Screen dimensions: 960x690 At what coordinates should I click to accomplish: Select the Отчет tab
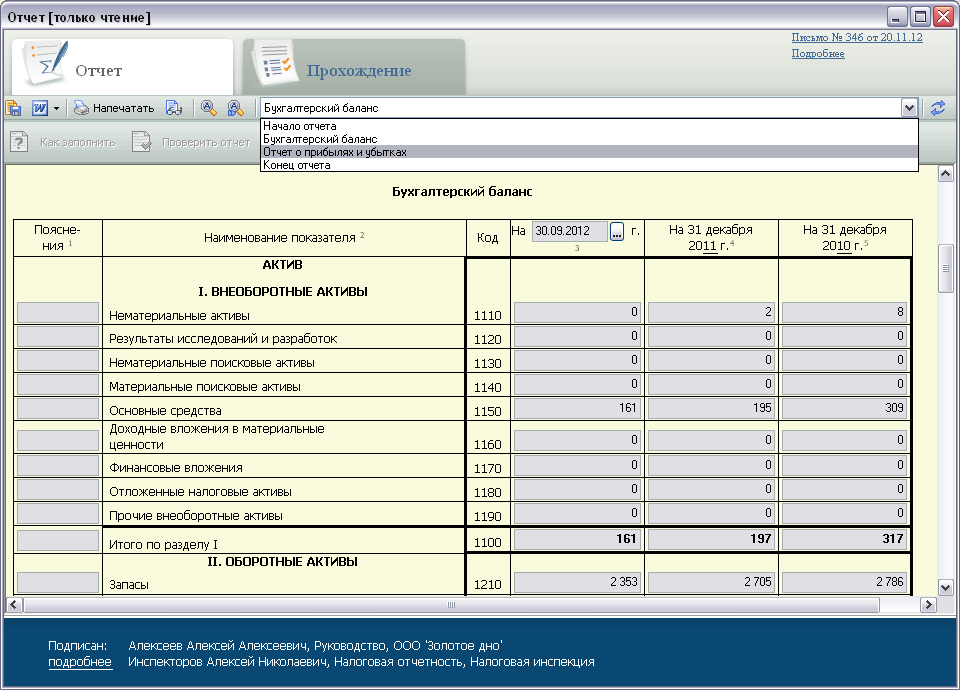tap(98, 71)
